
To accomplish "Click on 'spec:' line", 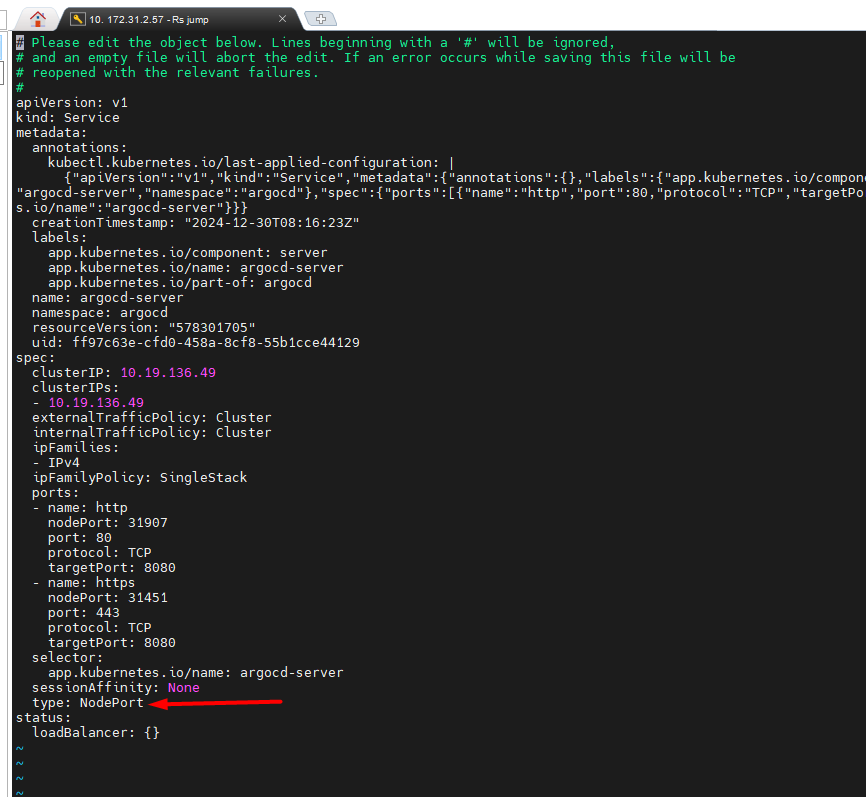I will [x=35, y=357].
